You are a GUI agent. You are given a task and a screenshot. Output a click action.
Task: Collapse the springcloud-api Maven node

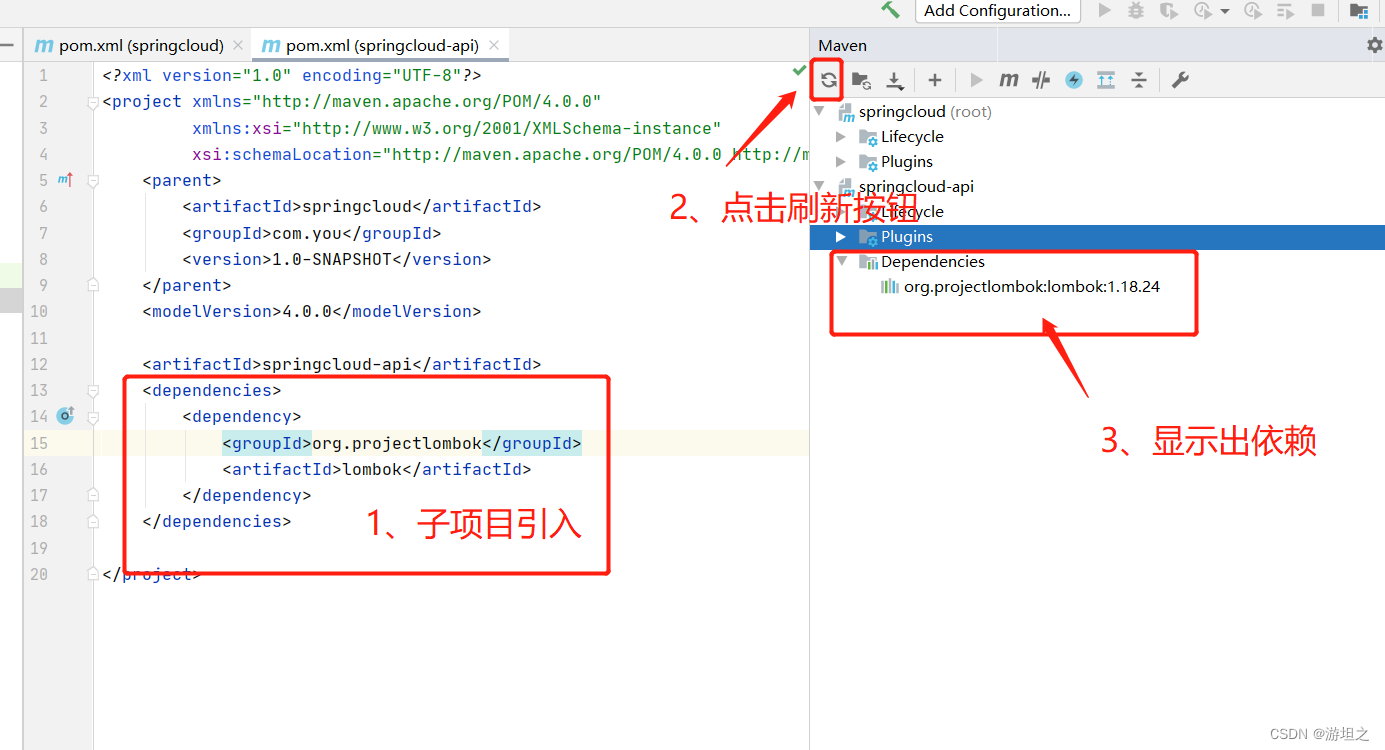click(821, 187)
